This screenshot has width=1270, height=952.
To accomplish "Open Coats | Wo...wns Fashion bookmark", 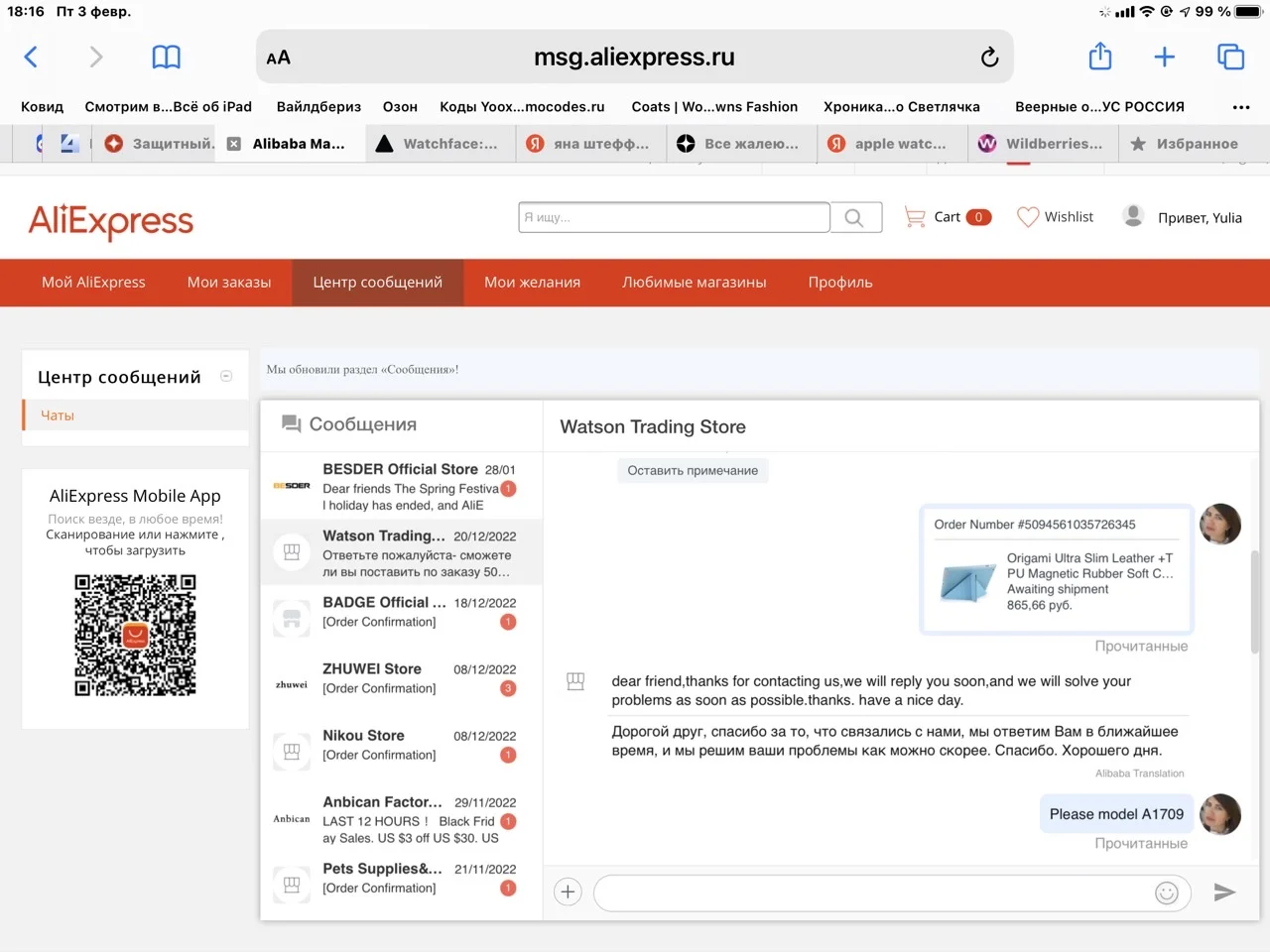I will coord(714,107).
